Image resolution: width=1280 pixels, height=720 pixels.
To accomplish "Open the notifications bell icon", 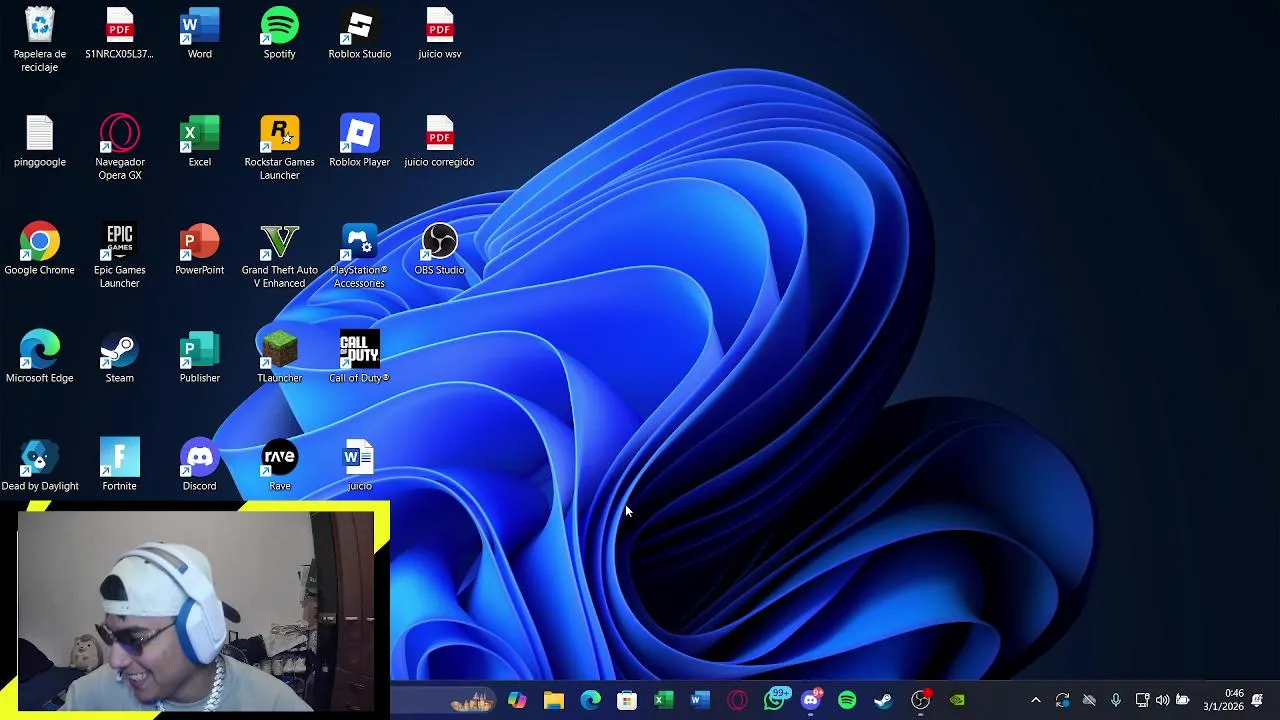I will click(x=1258, y=700).
